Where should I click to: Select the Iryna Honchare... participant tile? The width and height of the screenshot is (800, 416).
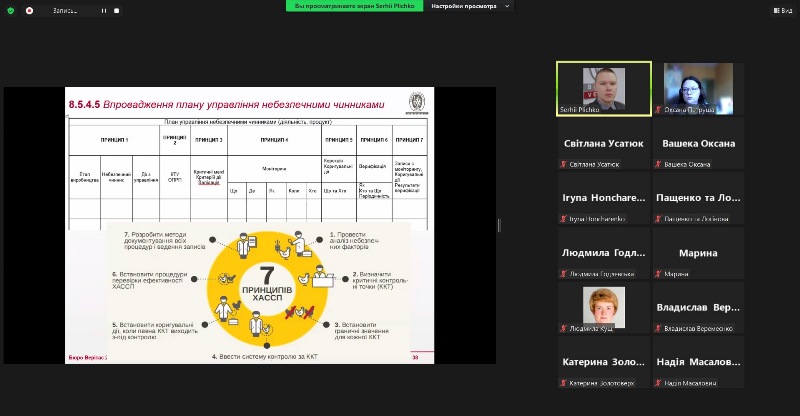tap(604, 198)
